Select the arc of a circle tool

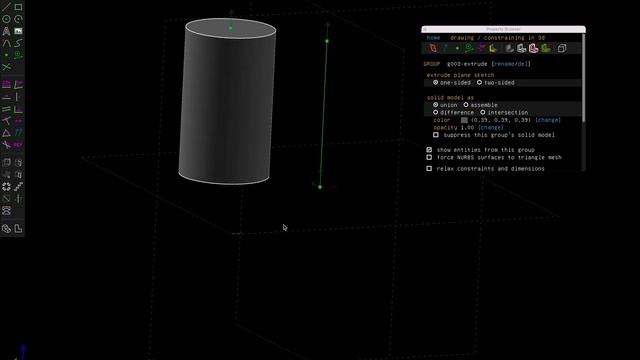coord(18,19)
